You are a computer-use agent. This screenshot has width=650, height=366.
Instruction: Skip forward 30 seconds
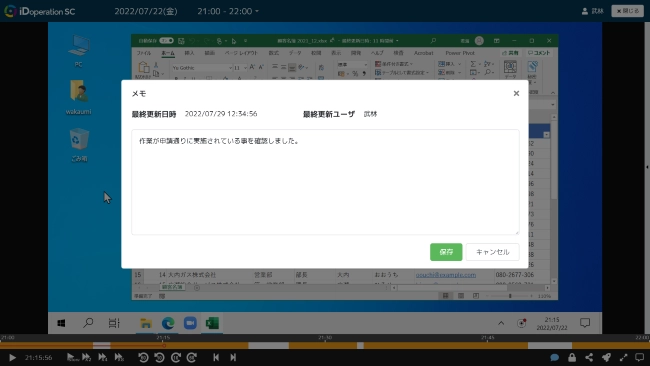(x=192, y=357)
